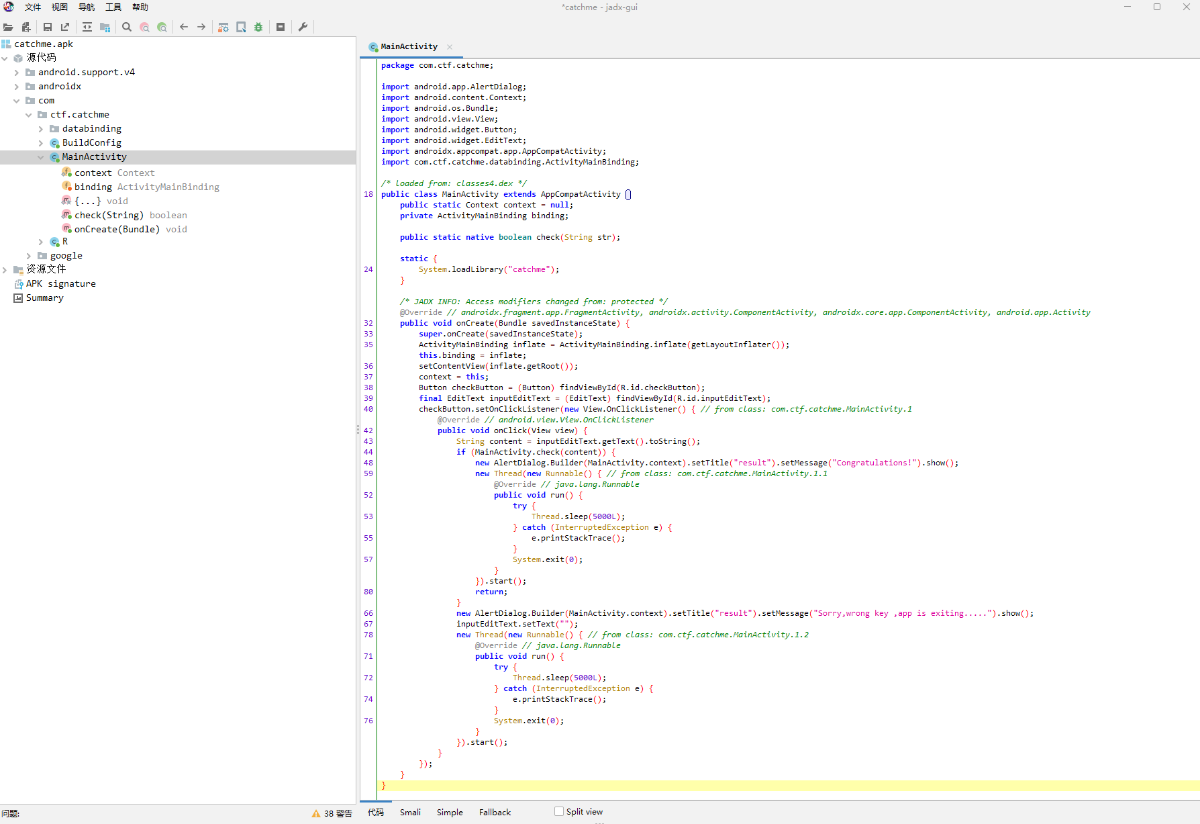Click the open file folder icon
Screen dimensions: 1200x824
[x=8, y=27]
